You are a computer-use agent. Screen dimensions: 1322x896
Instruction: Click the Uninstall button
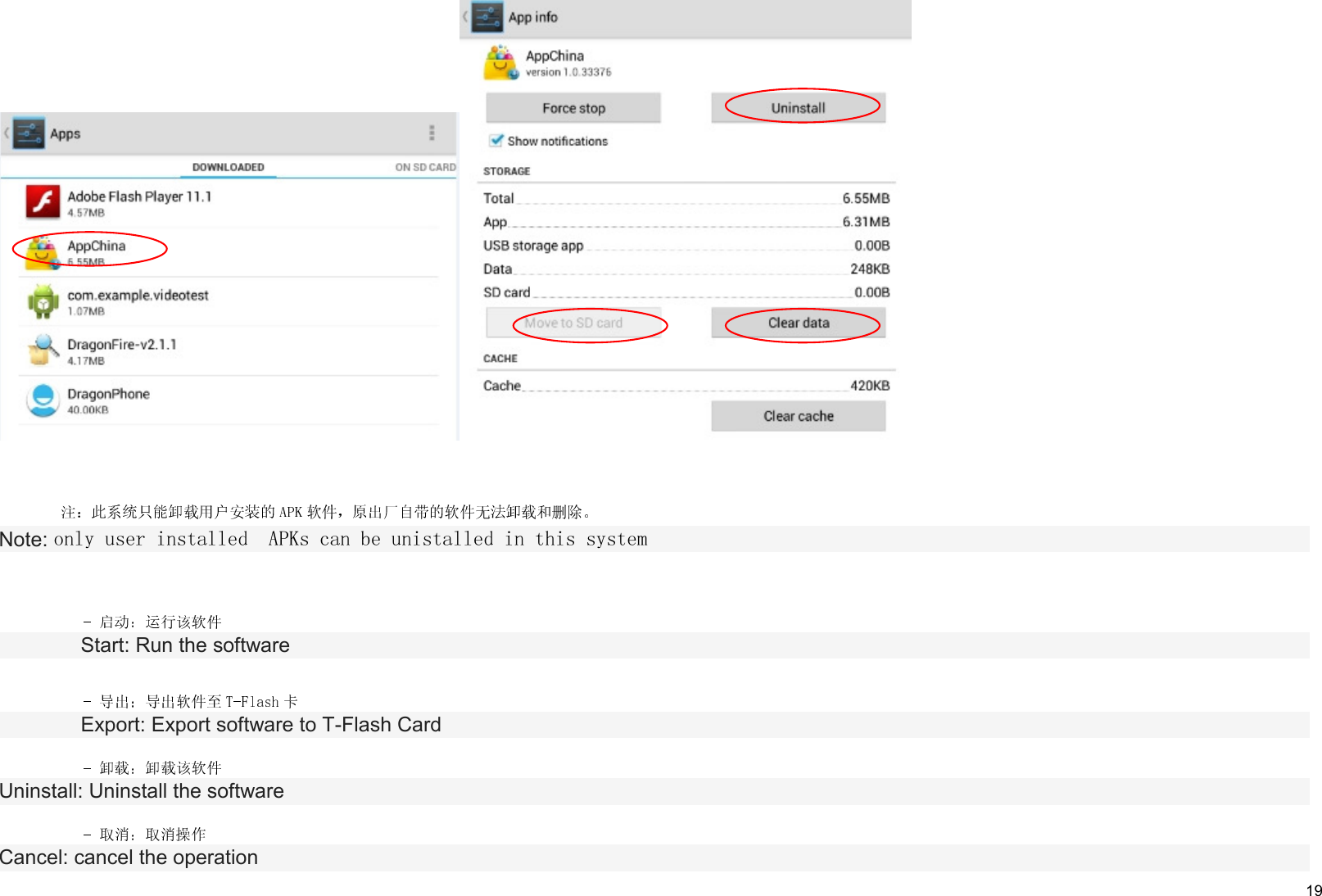(798, 108)
